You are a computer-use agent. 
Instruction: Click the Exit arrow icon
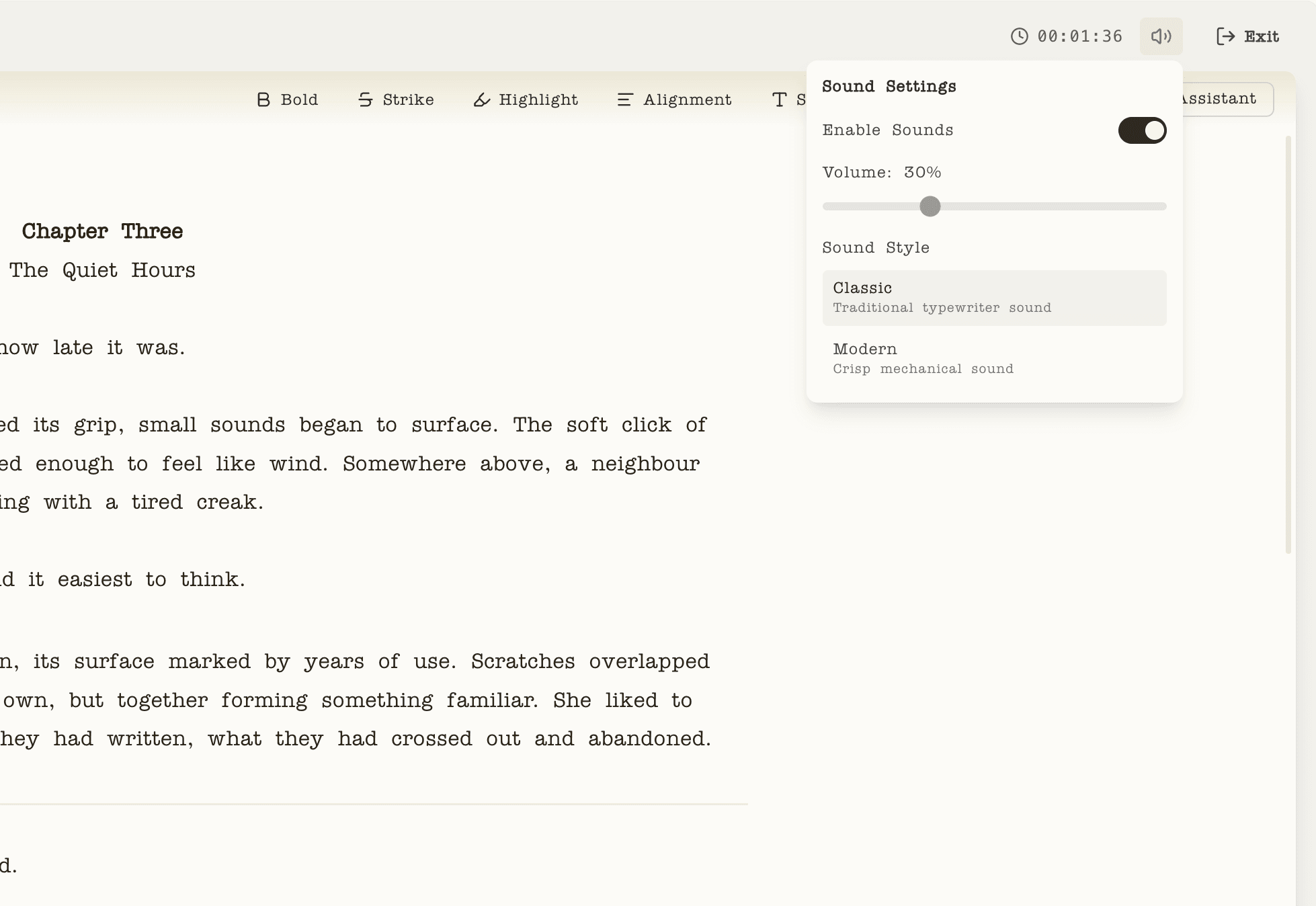click(1225, 36)
